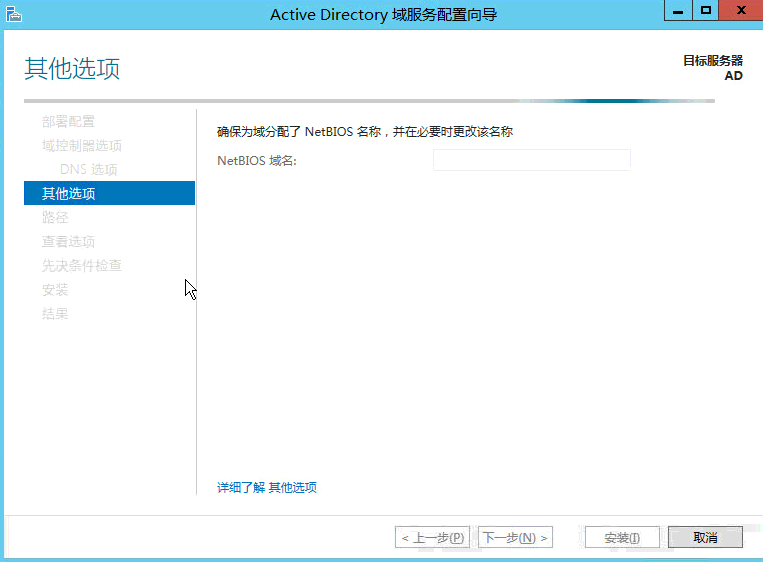This screenshot has height=562, width=763.
Task: Go to 域控制器选项 step in sidebar
Action: click(81, 145)
